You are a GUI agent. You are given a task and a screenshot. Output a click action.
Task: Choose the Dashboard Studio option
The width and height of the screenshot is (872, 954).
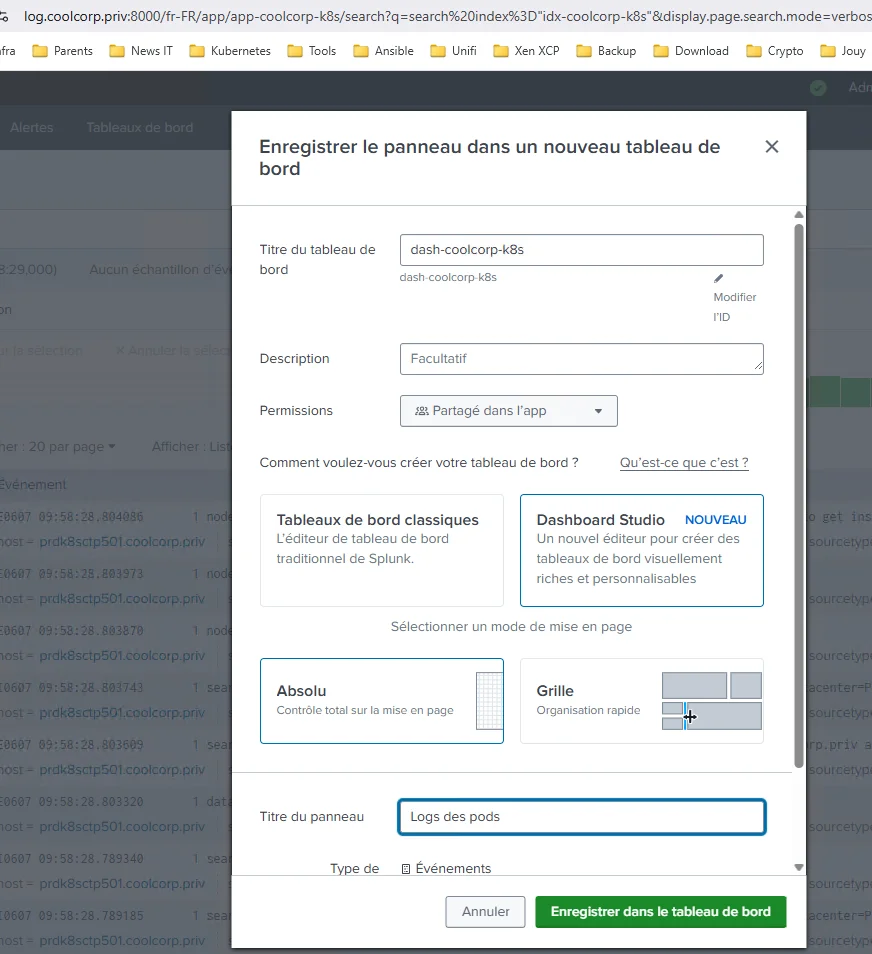pyautogui.click(x=641, y=550)
